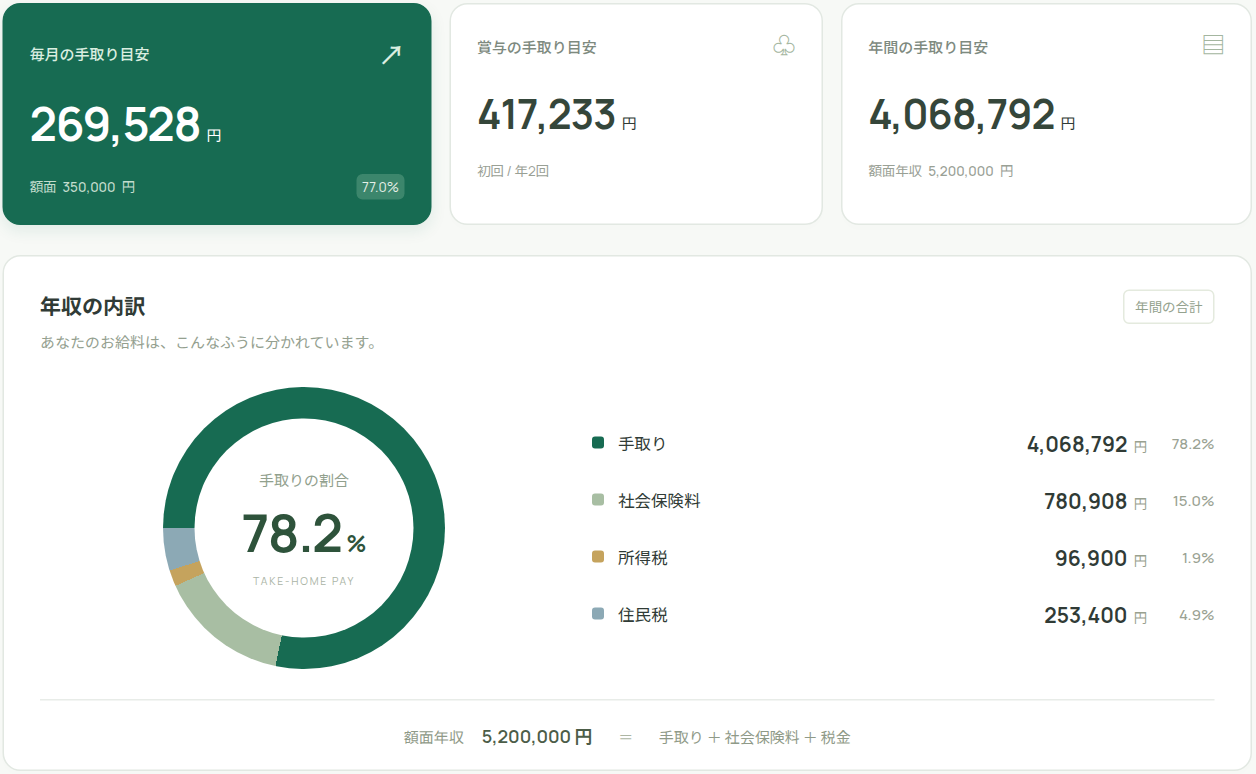Click the 417,233 bonus take-home amount
1256x774 pixels.
(x=547, y=115)
